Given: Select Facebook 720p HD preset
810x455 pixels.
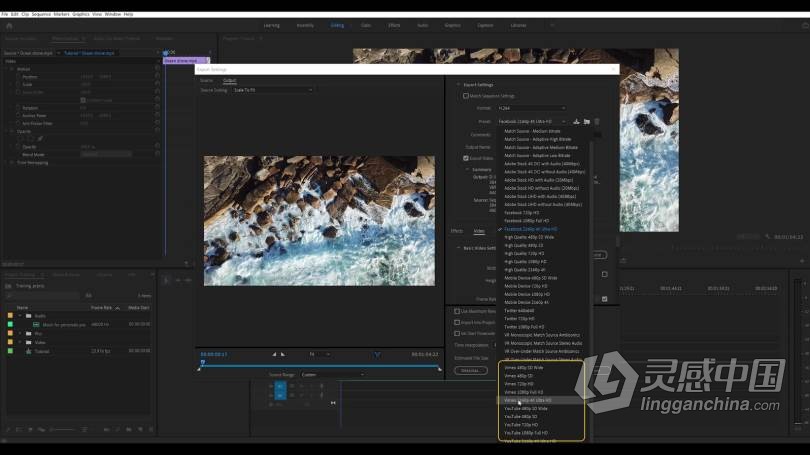Looking at the screenshot, I should (521, 213).
